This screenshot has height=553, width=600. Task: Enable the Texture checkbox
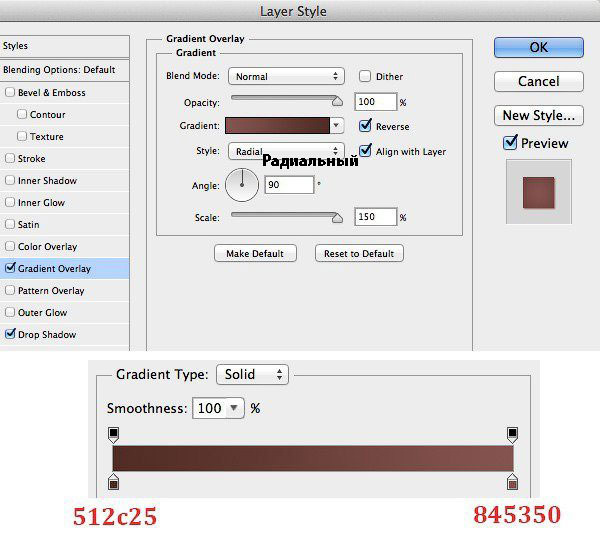coord(22,136)
